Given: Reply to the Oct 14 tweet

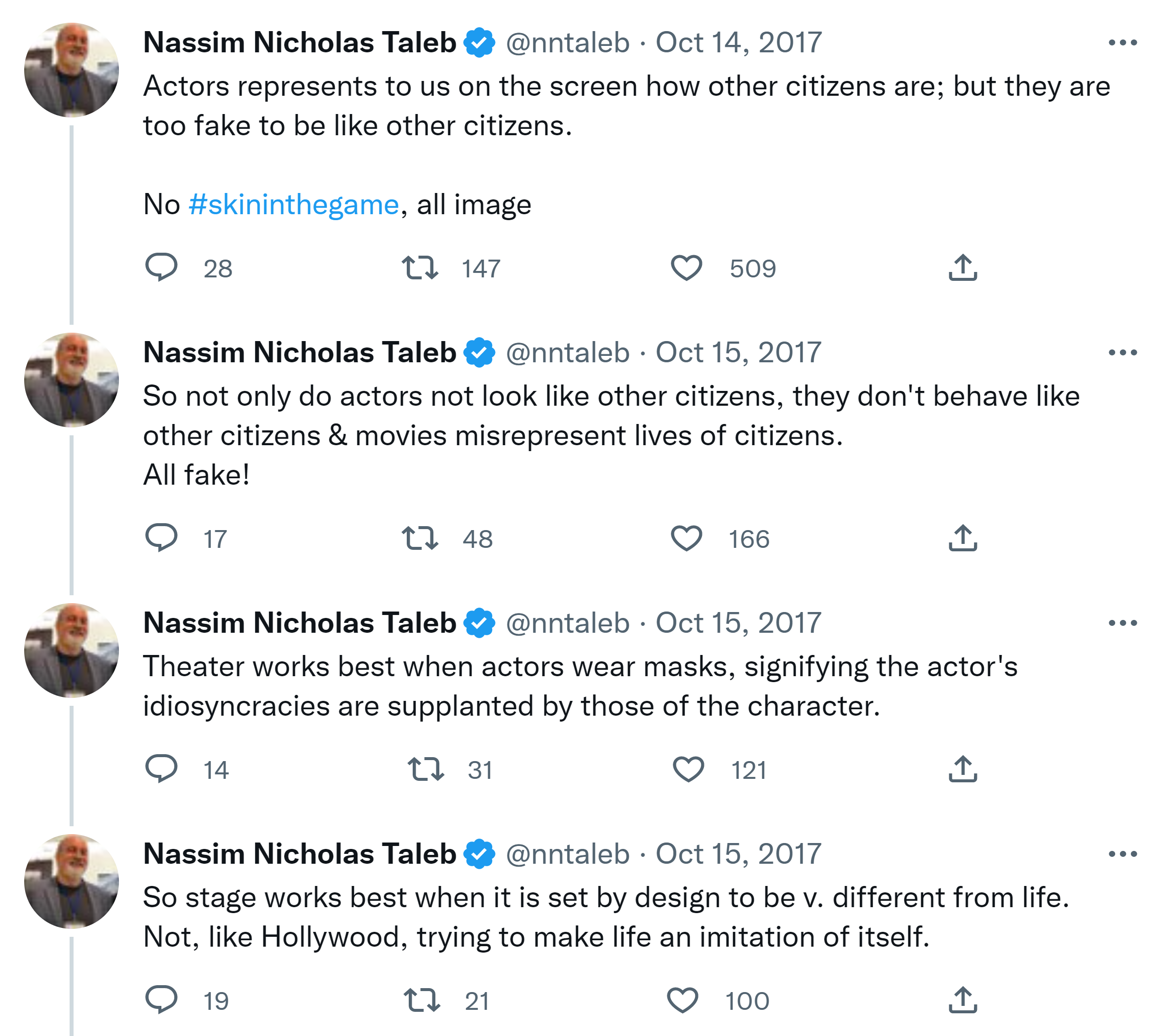Looking at the screenshot, I should [162, 268].
